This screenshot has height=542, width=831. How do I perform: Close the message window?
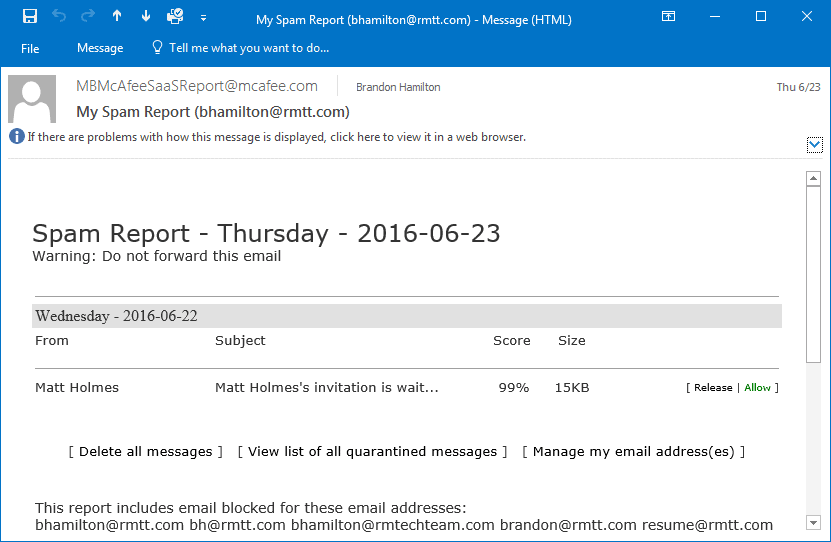tap(807, 16)
